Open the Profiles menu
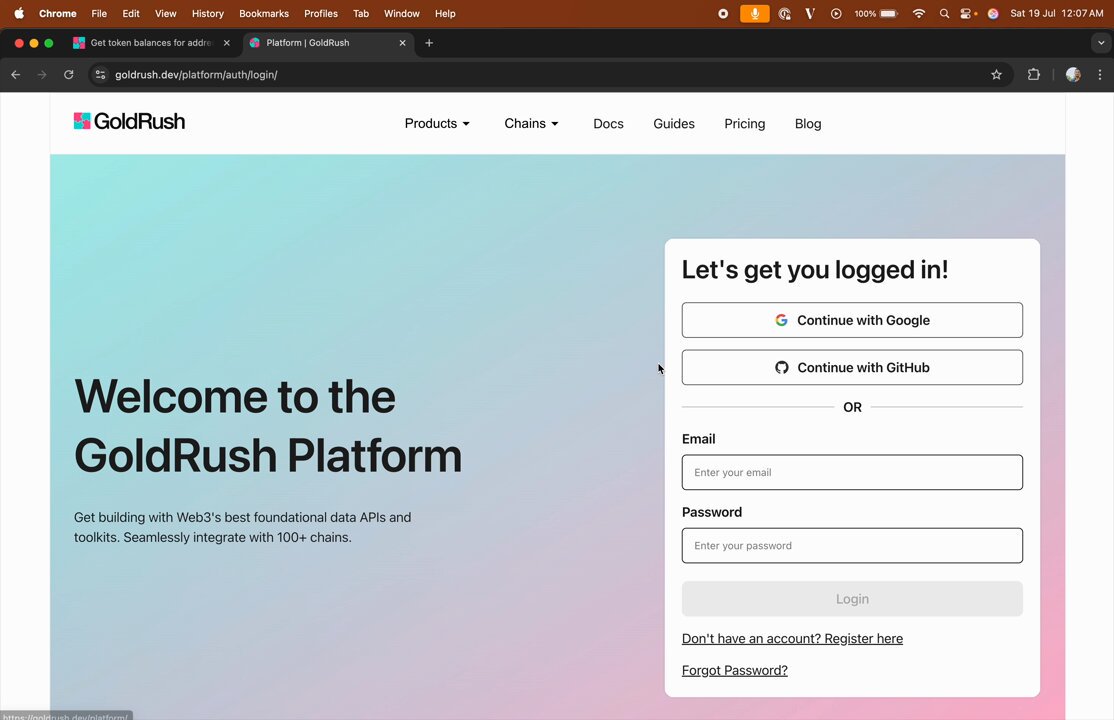The height and width of the screenshot is (720, 1114). click(x=320, y=14)
